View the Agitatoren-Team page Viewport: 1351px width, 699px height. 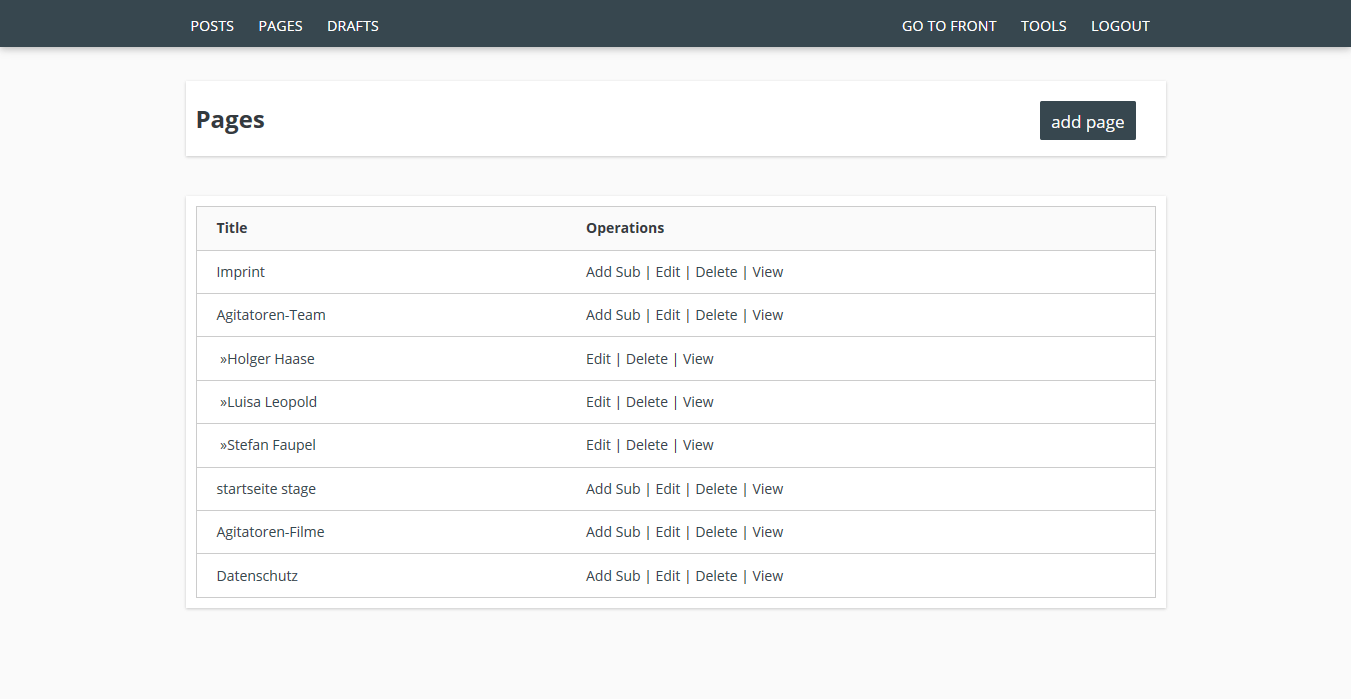[767, 315]
